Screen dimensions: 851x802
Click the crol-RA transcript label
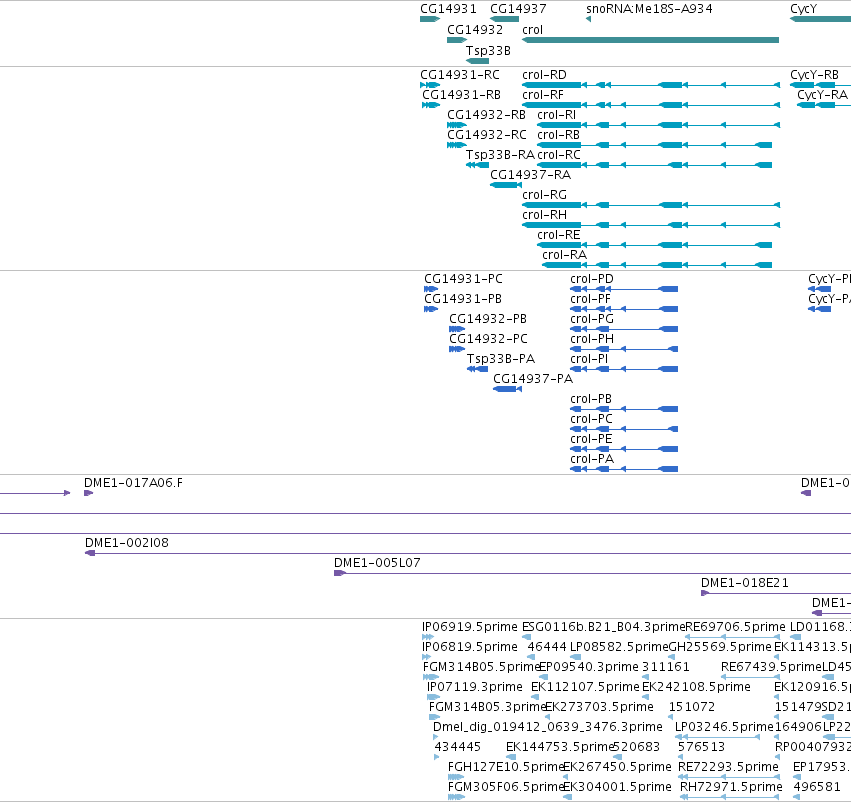[x=564, y=255]
